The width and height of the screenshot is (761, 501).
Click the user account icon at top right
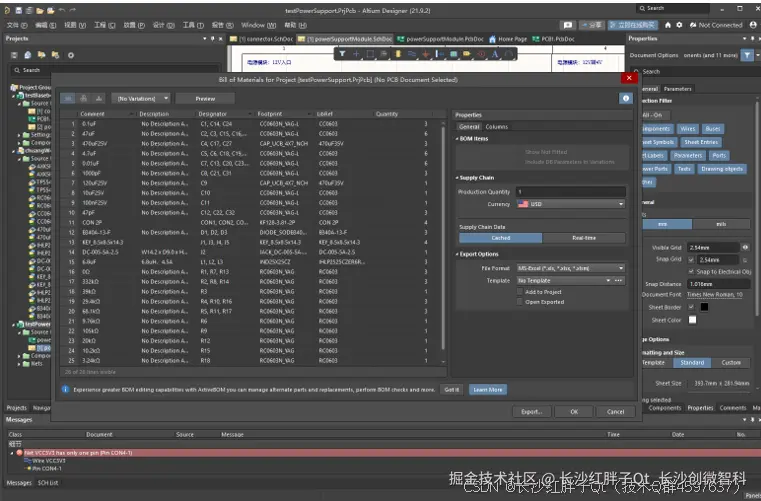[753, 25]
